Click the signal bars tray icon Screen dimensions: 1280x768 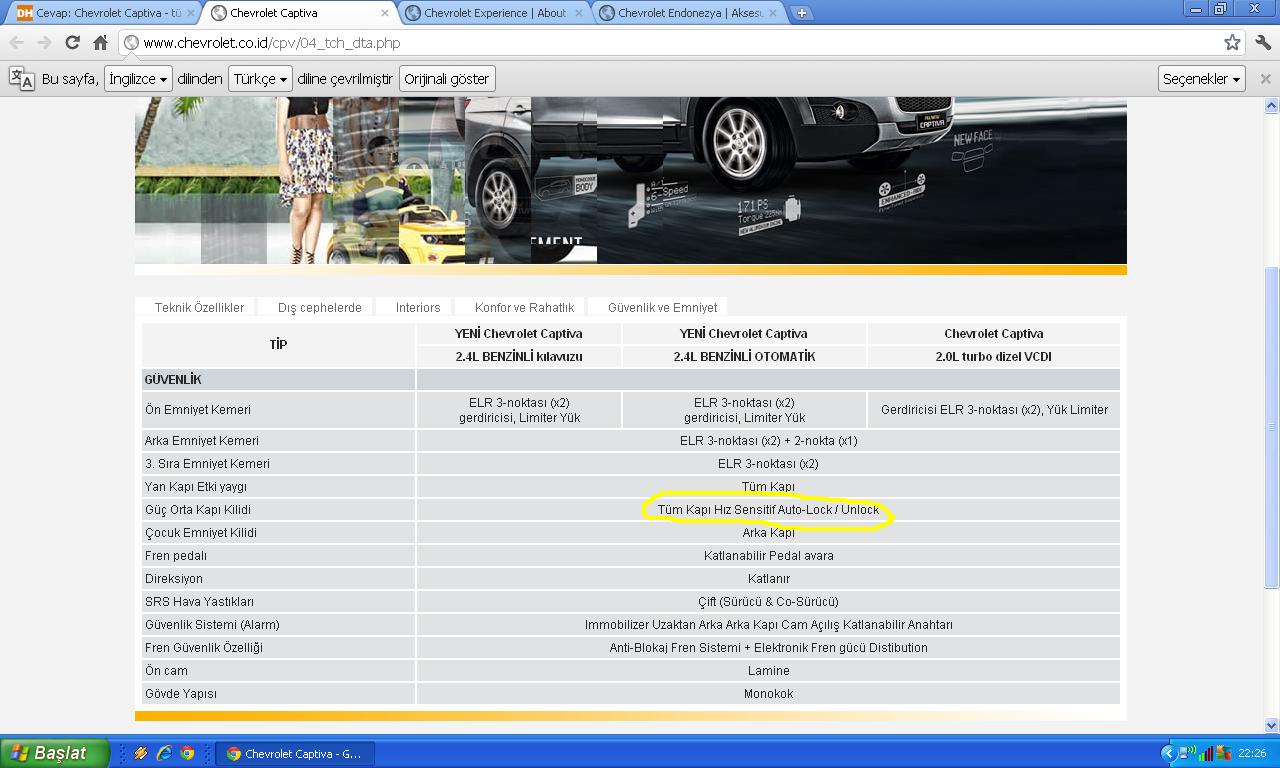point(1206,753)
